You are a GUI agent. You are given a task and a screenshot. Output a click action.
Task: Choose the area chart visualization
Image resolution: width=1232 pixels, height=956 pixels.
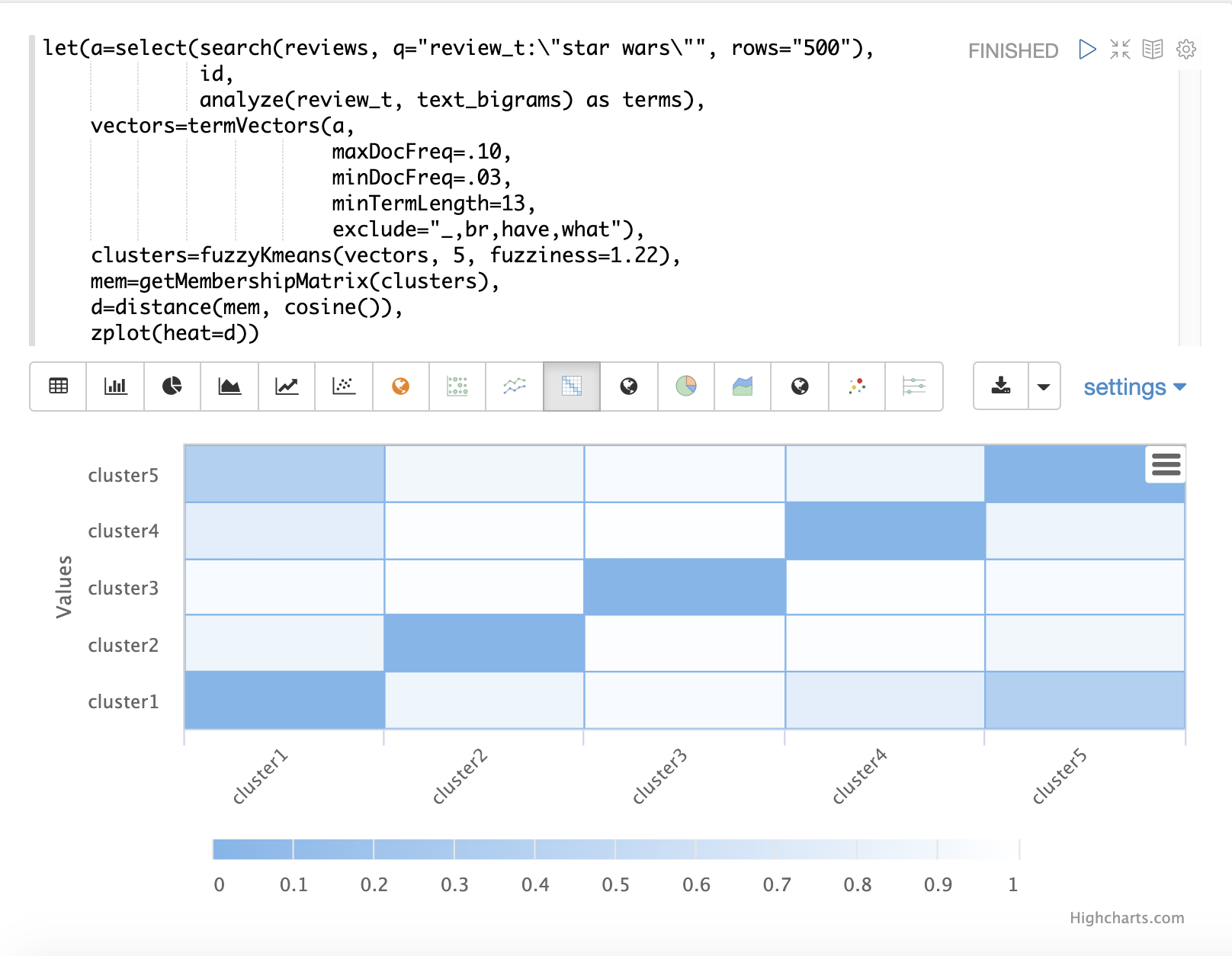(x=229, y=387)
